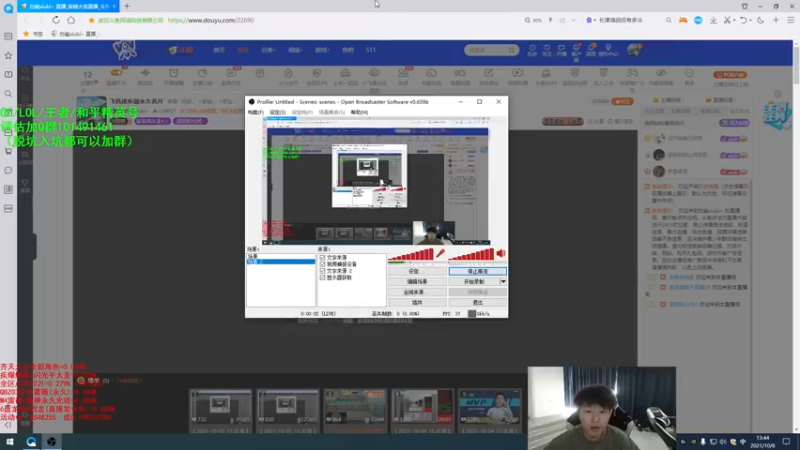Toggle the first 文字来源 source checkbox
Screen dimensions: 800x450
coord(322,258)
